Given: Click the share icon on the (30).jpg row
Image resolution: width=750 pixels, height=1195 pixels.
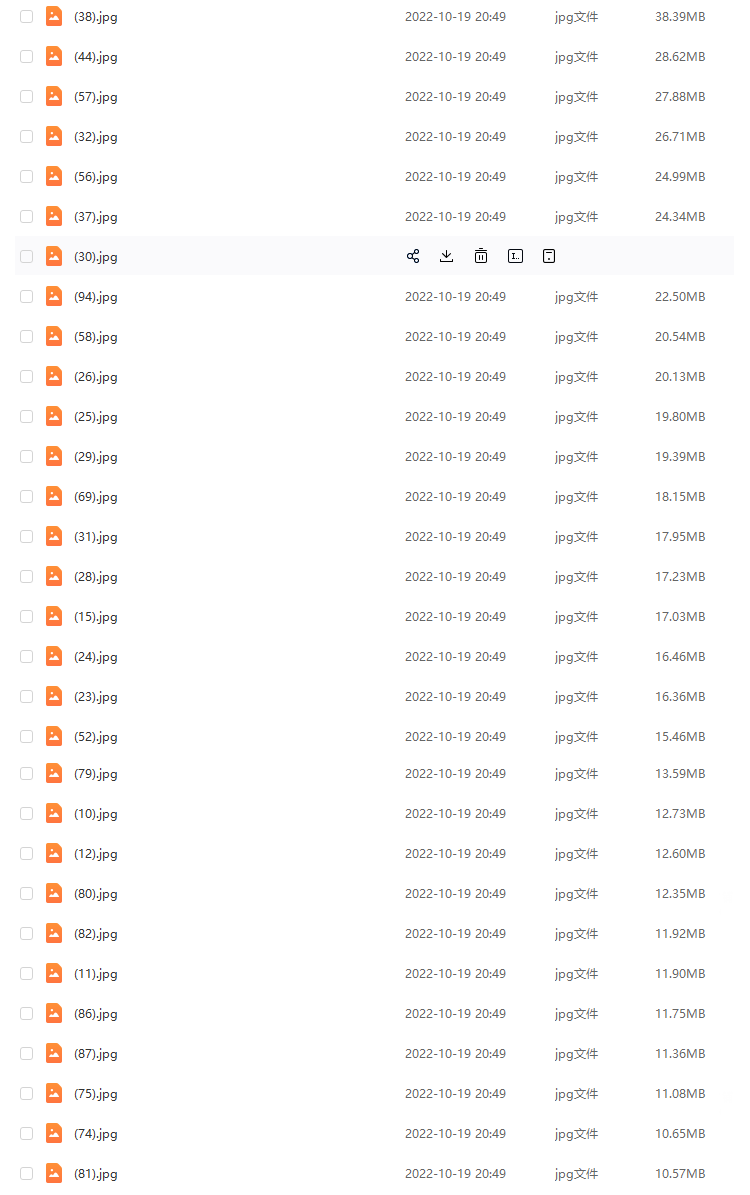Looking at the screenshot, I should 413,256.
